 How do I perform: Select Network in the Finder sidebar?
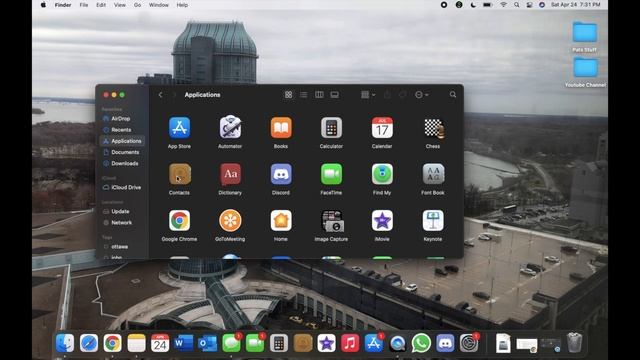122,223
